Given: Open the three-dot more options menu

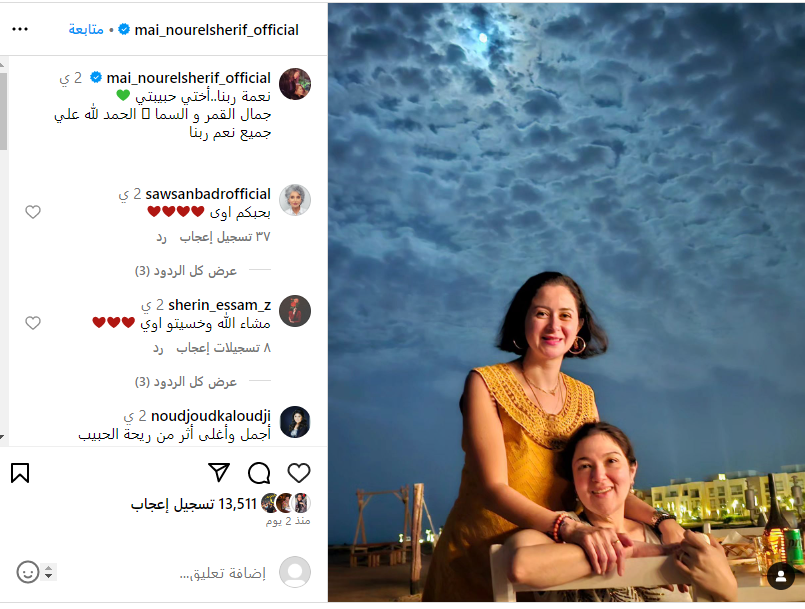Looking at the screenshot, I should tap(20, 29).
